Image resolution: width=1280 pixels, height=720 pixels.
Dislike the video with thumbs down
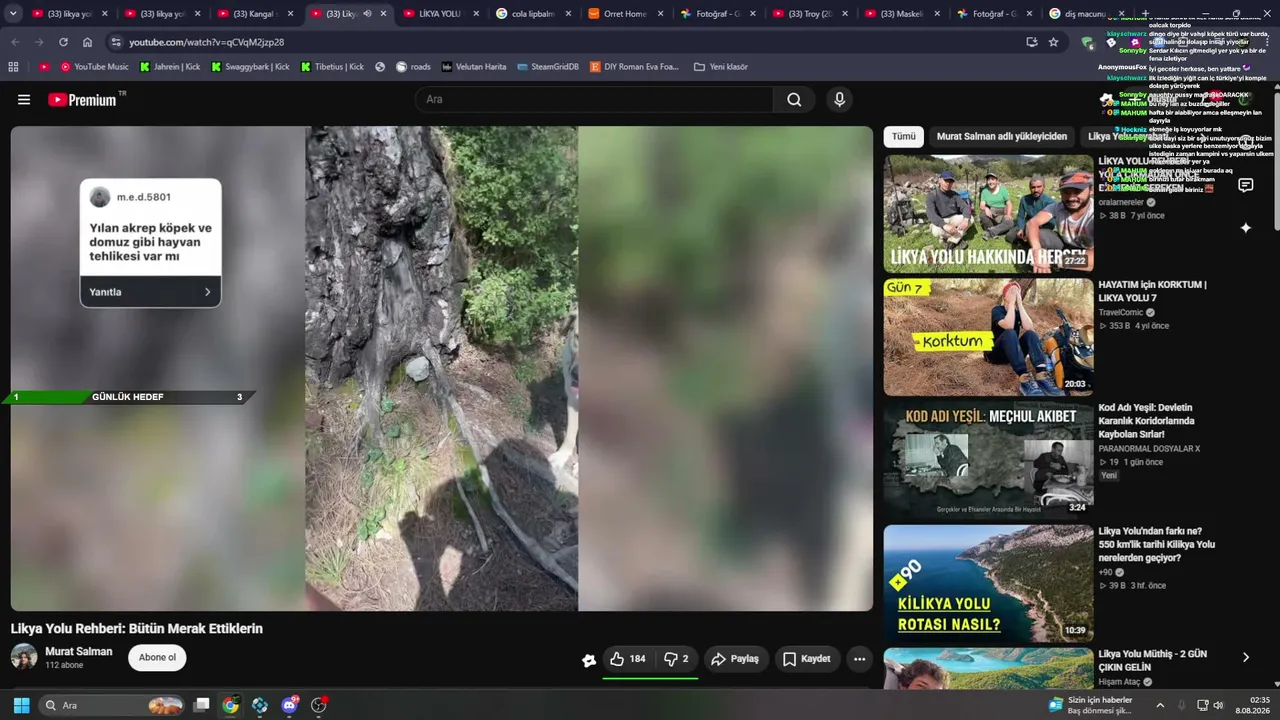point(677,659)
